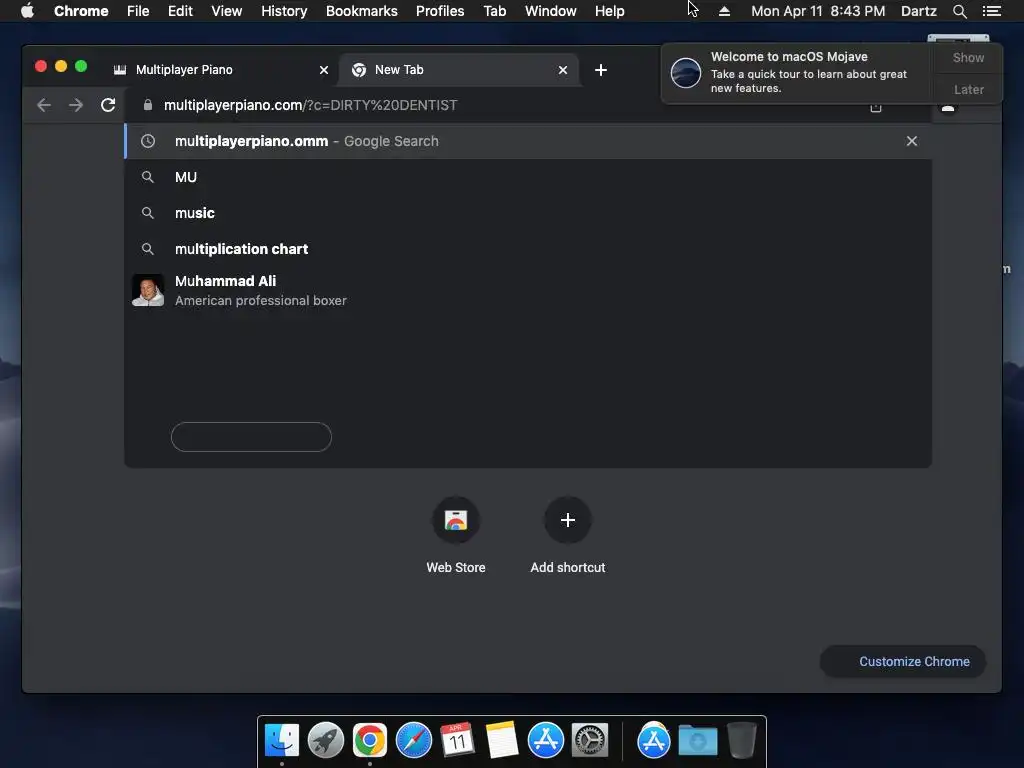Screen dimensions: 1024x768
Task: Open the Edit menu
Action: point(180,11)
